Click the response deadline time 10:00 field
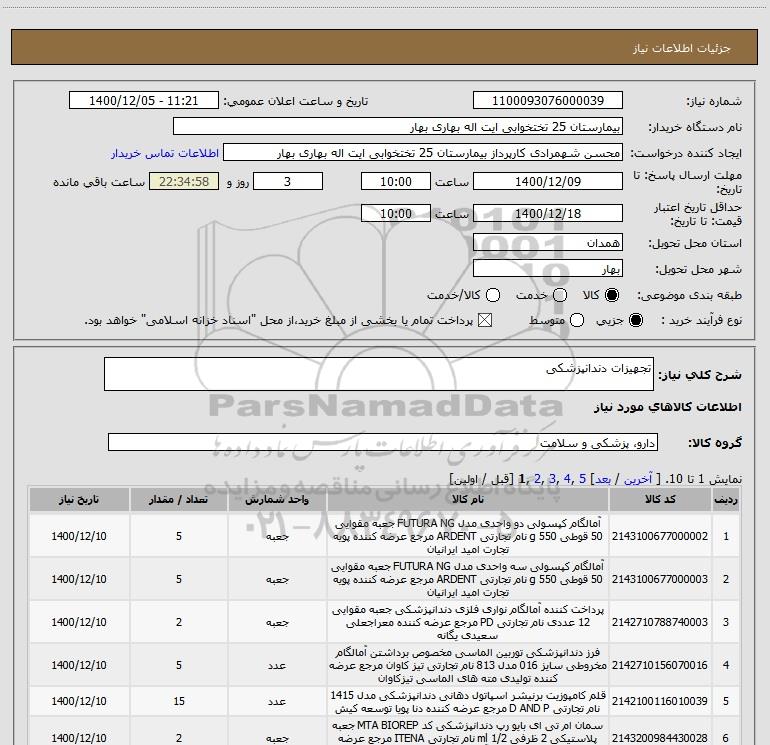770x745 pixels. click(396, 182)
